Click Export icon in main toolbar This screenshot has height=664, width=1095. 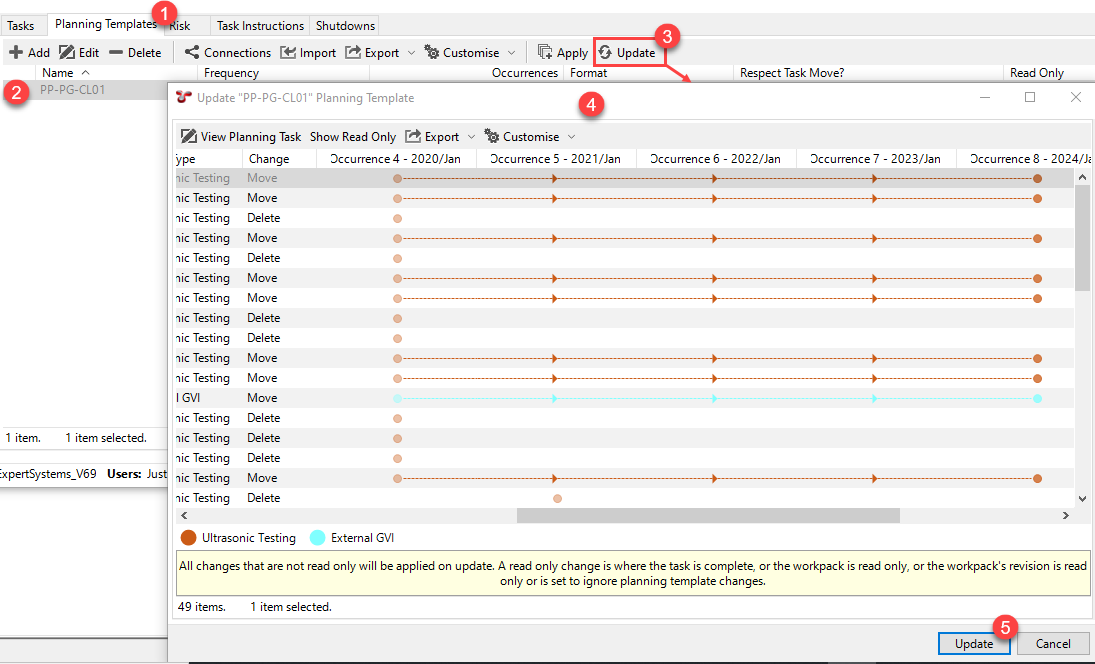pyautogui.click(x=353, y=52)
